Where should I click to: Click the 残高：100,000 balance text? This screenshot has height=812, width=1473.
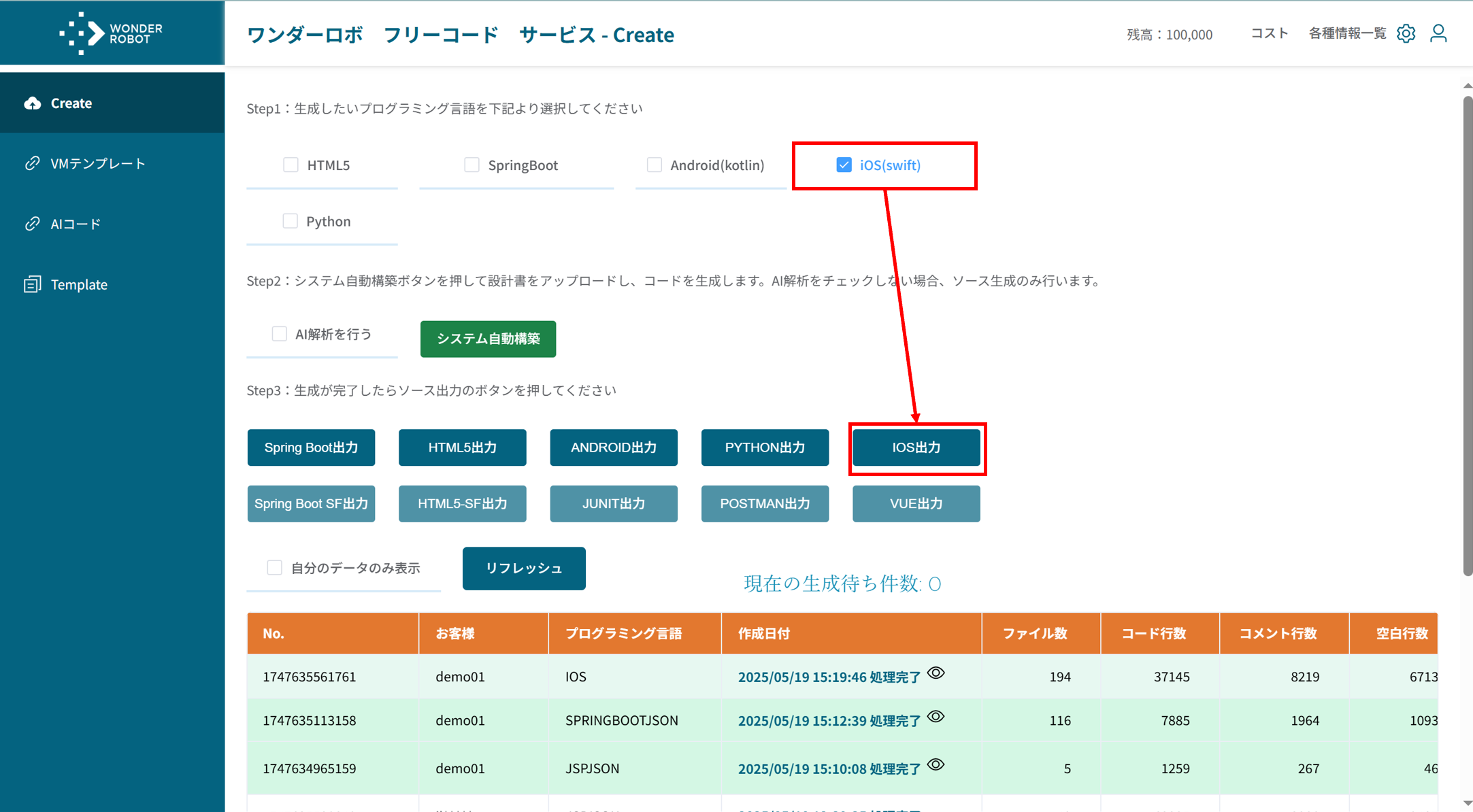(1170, 35)
